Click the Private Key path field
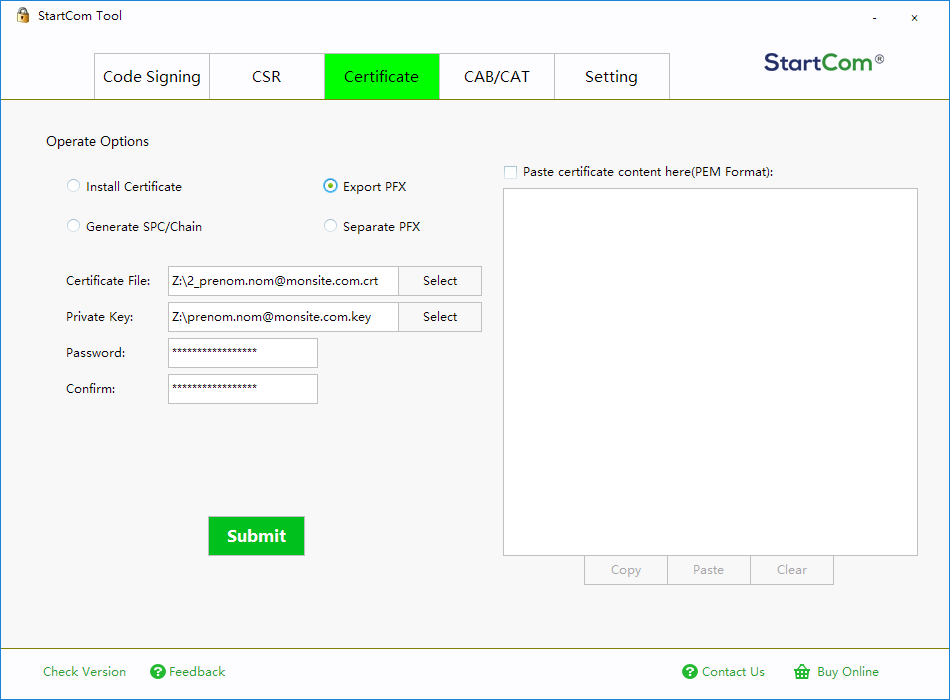 (283, 316)
